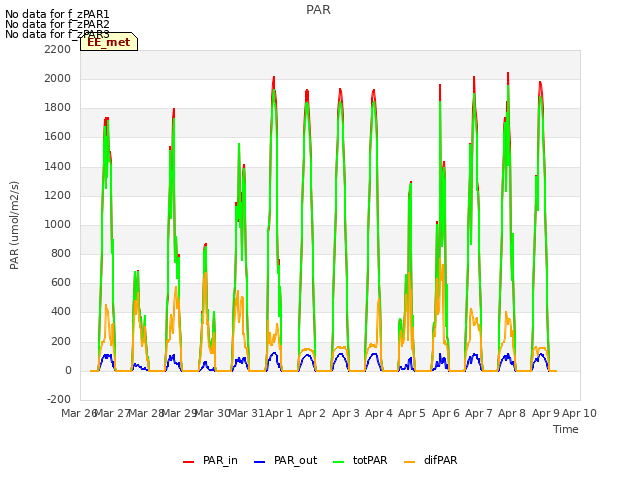The height and width of the screenshot is (480, 640).
Task: Click the 800 y-axis tick label
Action: [61, 254]
